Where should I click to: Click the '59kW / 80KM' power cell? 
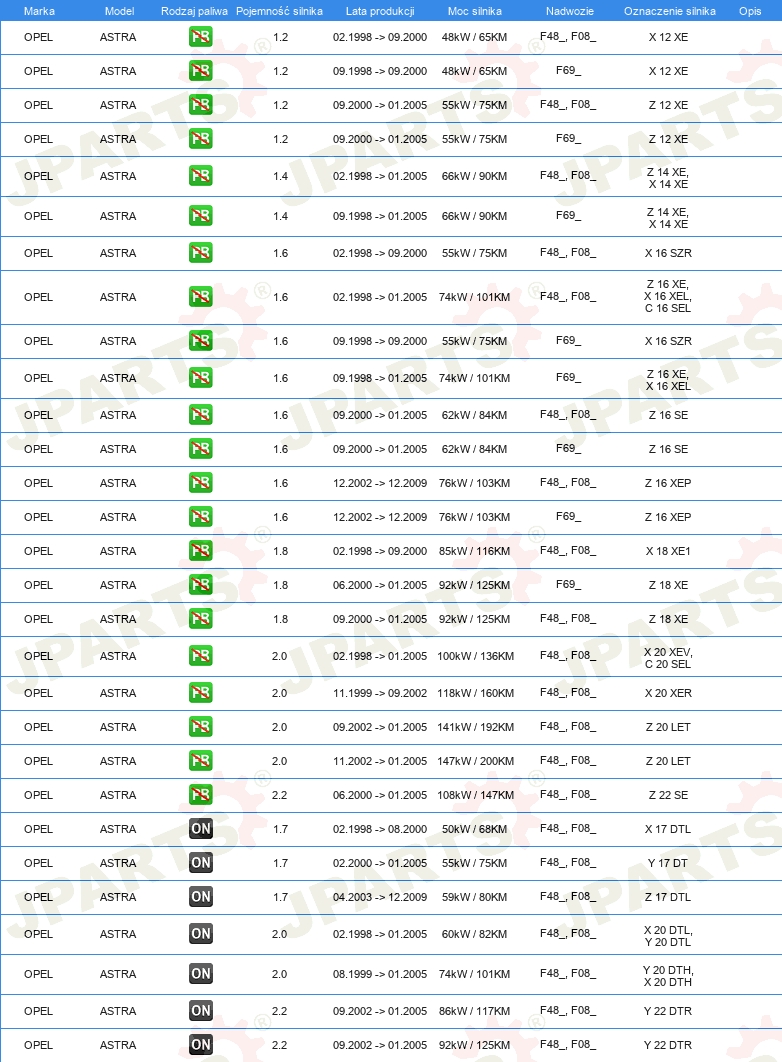[x=475, y=897]
